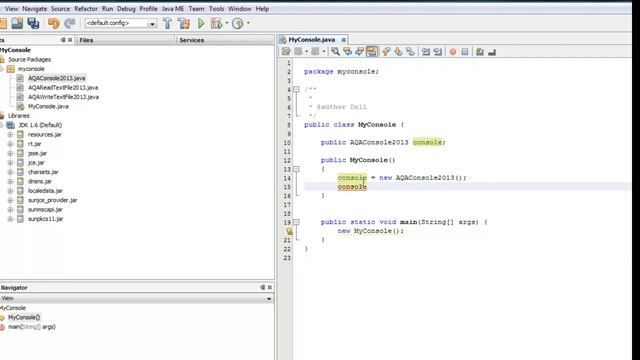
Task: Click the line 20 hint lightbulb
Action: click(x=289, y=231)
